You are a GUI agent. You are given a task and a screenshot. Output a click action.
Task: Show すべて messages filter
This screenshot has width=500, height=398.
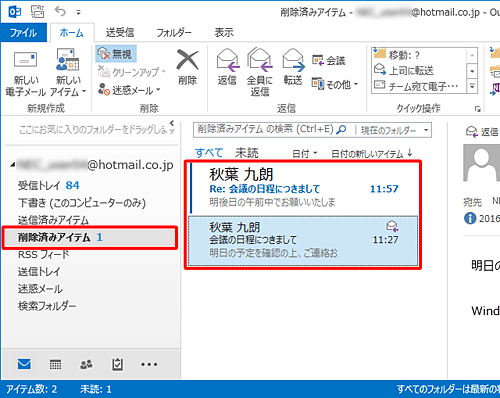tap(209, 153)
